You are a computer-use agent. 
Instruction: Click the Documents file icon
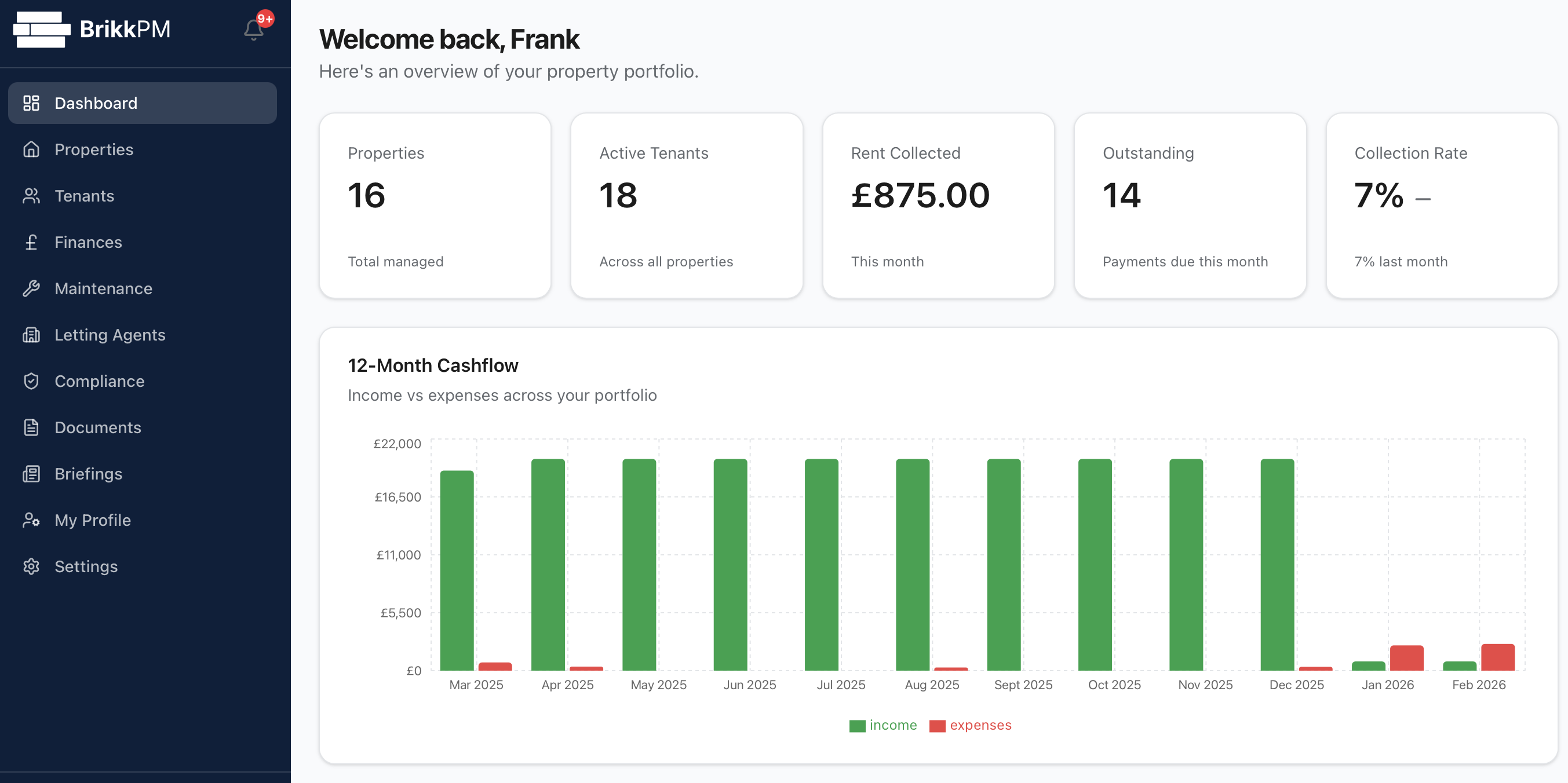31,427
